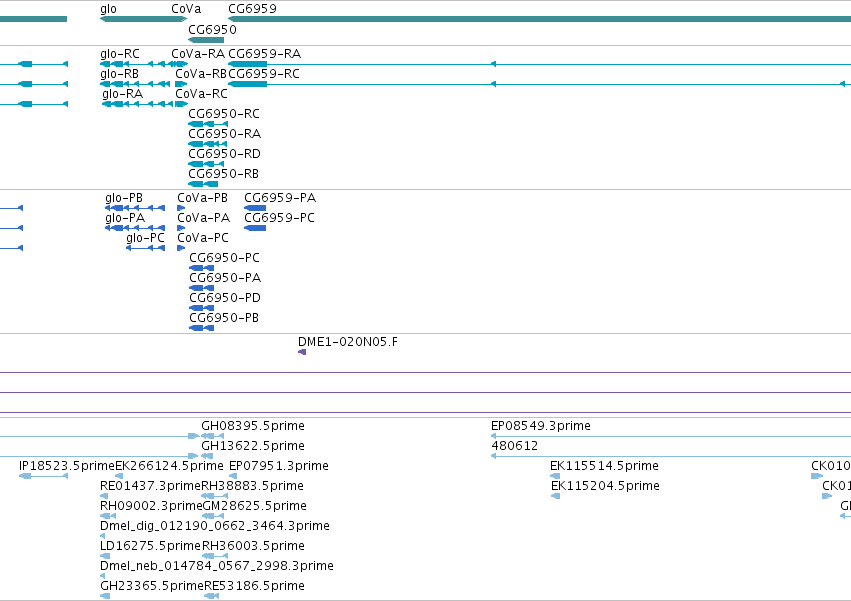The width and height of the screenshot is (851, 601).
Task: Select the CoVa-PB protein label
Action: point(202,198)
